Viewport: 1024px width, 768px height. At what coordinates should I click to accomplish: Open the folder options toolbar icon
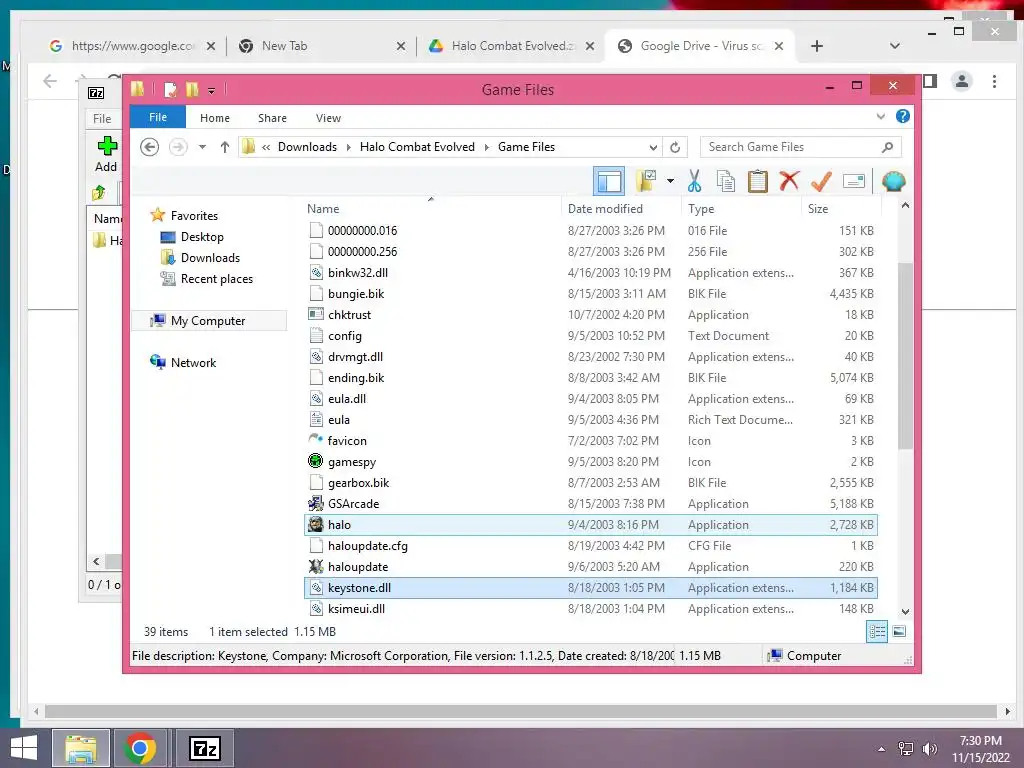(647, 181)
